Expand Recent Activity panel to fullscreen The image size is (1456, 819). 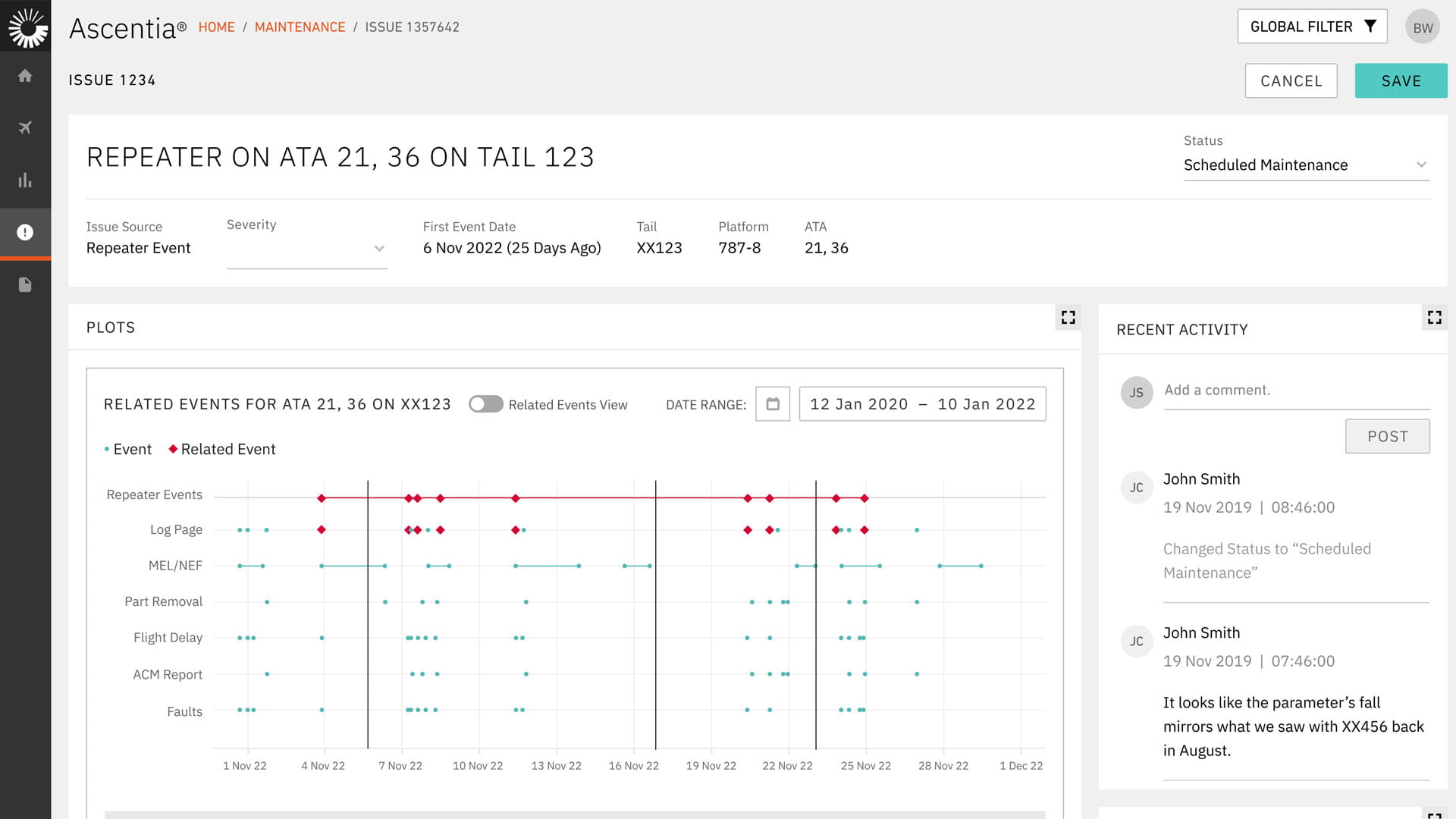click(1434, 317)
